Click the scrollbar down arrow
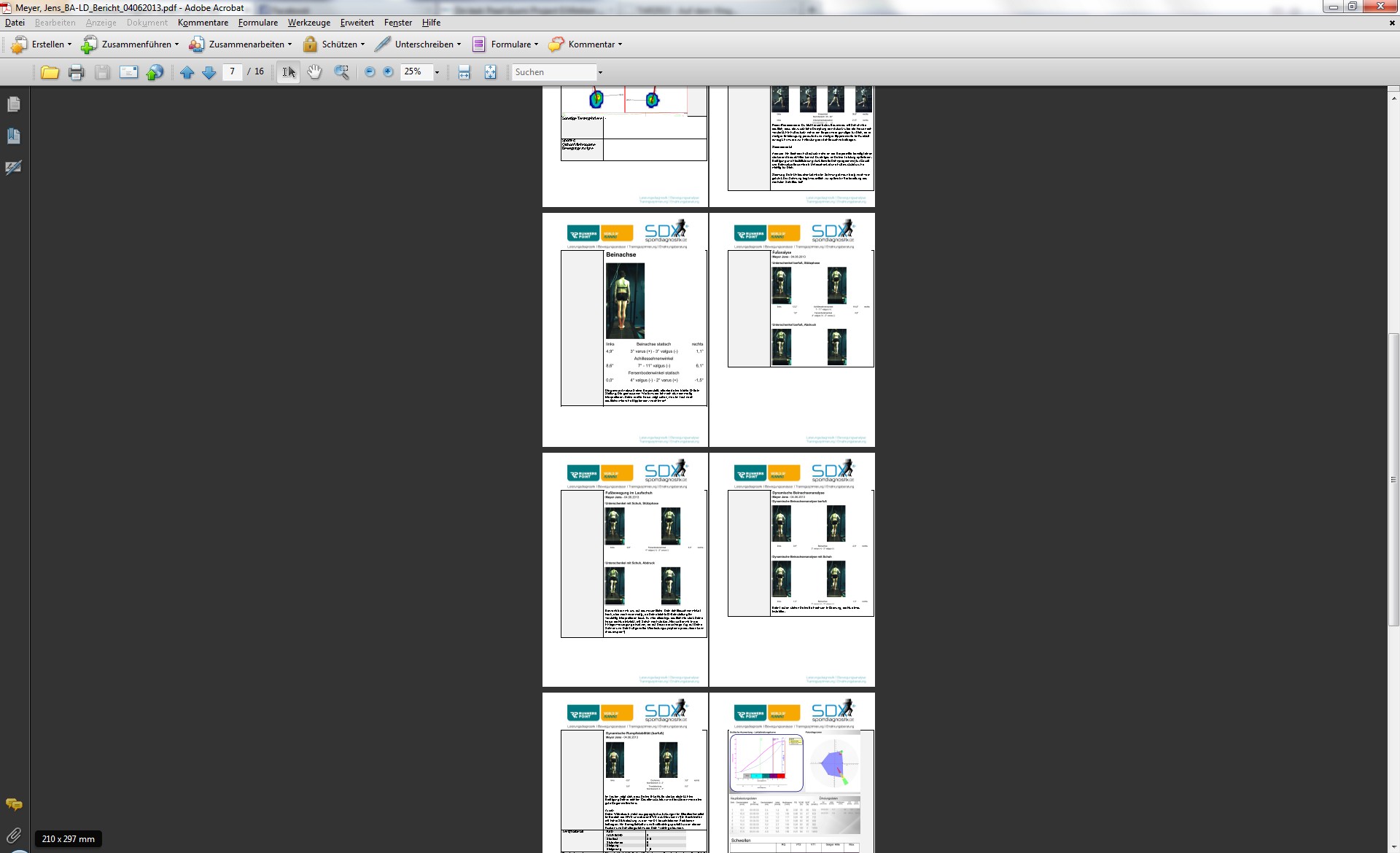Viewport: 1400px width, 853px height. coord(1393,846)
